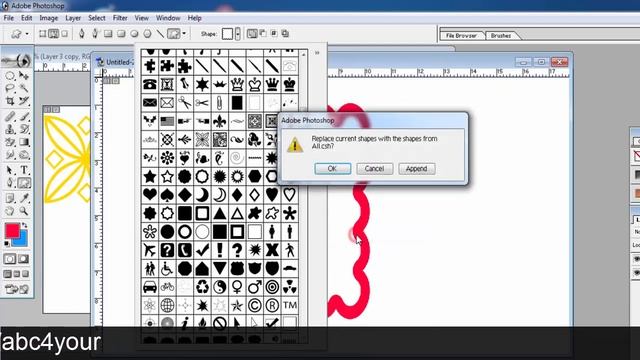Viewport: 640px width, 360px height.
Task: Open the Select menu
Action: point(97,18)
